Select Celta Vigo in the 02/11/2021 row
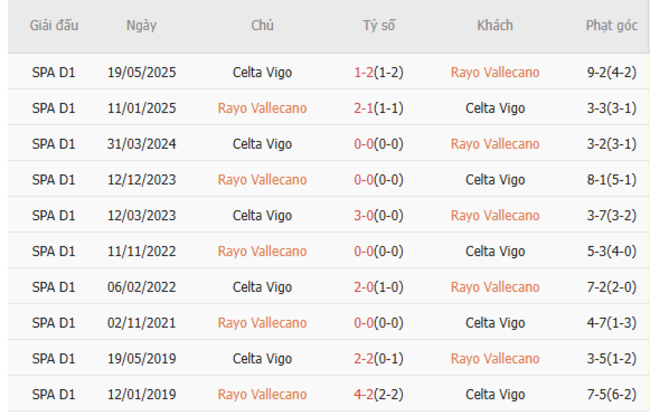The height and width of the screenshot is (416, 650). coord(495,323)
